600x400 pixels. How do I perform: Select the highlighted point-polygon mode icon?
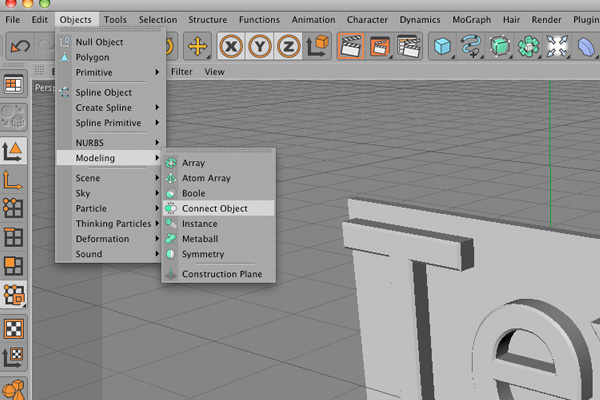(14, 294)
